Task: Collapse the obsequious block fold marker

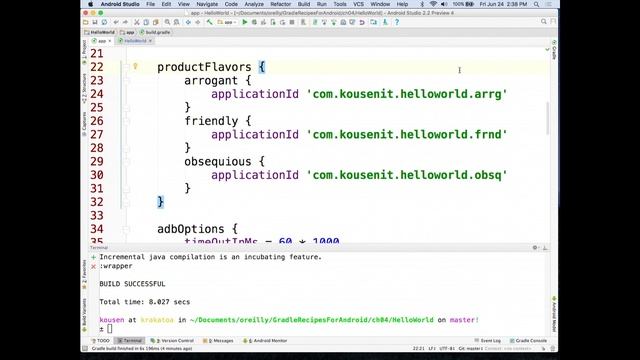Action: 126,162
